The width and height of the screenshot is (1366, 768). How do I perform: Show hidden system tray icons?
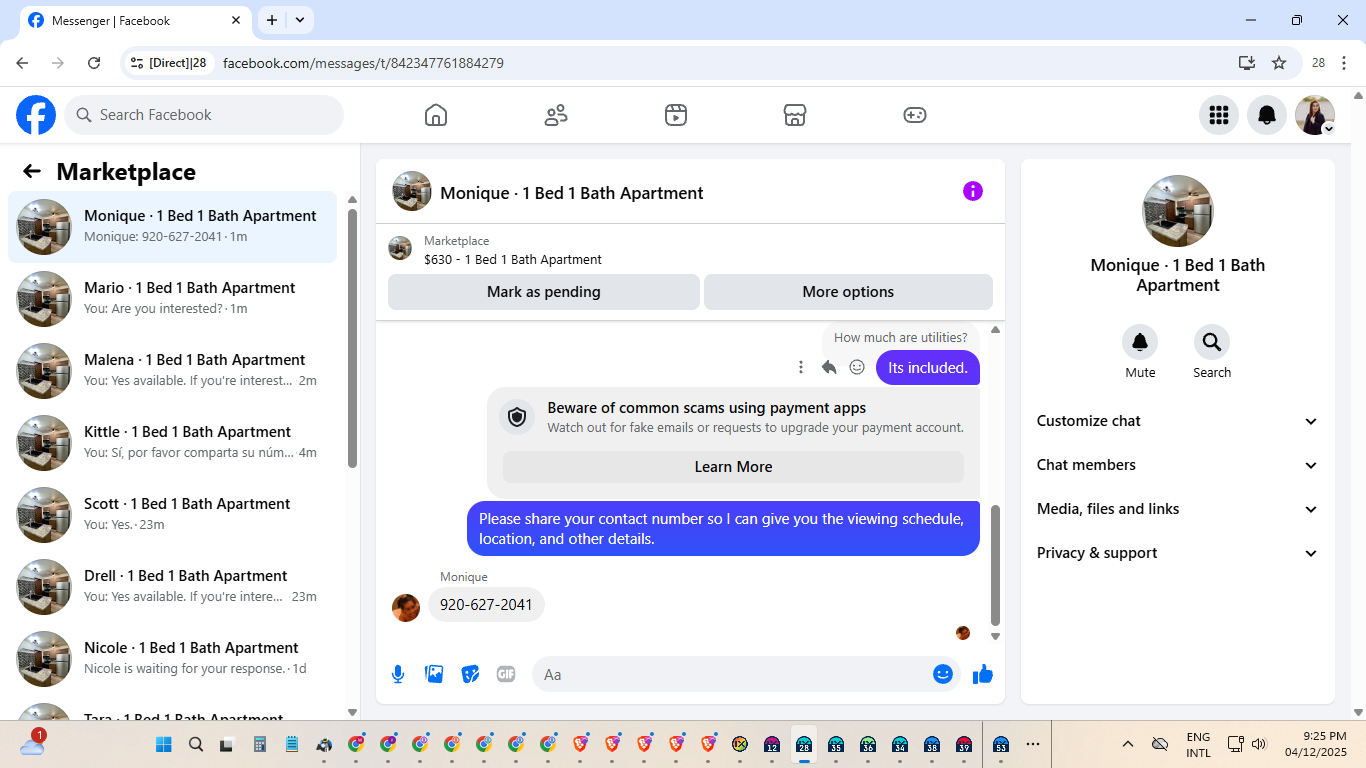pos(1128,744)
